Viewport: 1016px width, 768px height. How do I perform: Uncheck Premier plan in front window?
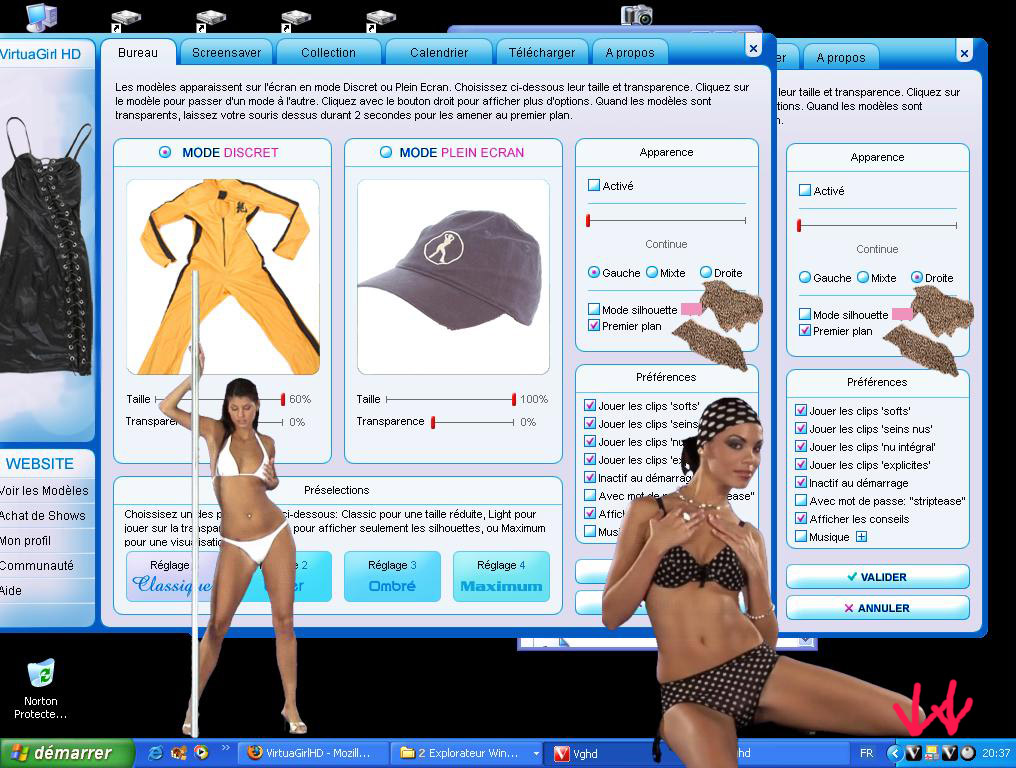pos(594,325)
